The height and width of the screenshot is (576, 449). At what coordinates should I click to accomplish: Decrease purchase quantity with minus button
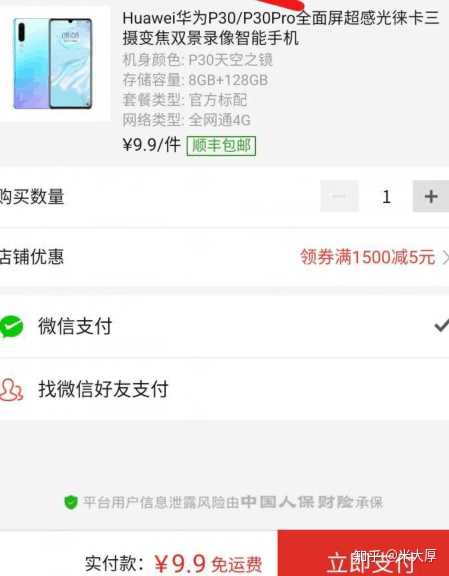tap(339, 196)
